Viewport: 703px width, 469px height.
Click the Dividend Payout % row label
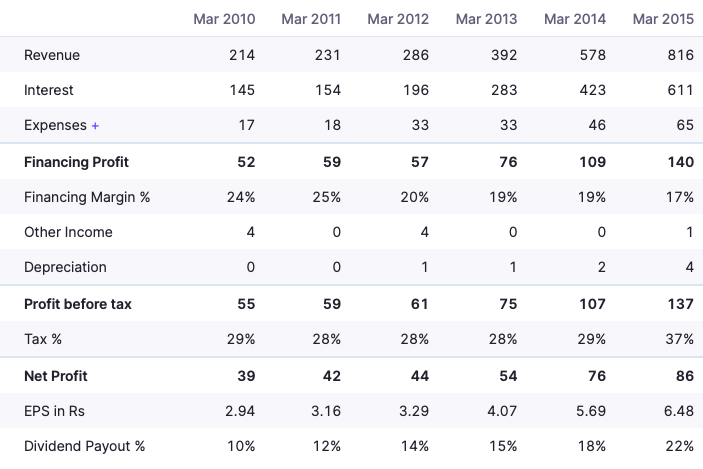click(x=84, y=446)
